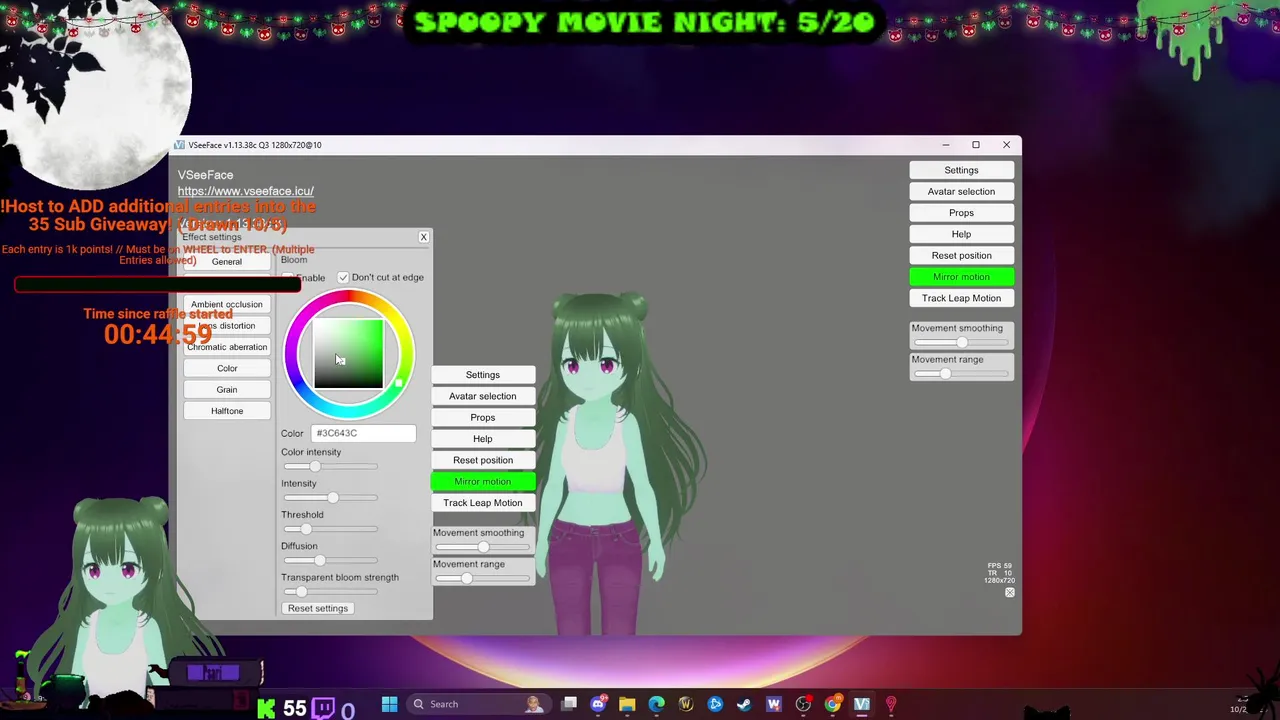This screenshot has height=720, width=1280.
Task: Click the Threshold slider
Action: tap(330, 529)
